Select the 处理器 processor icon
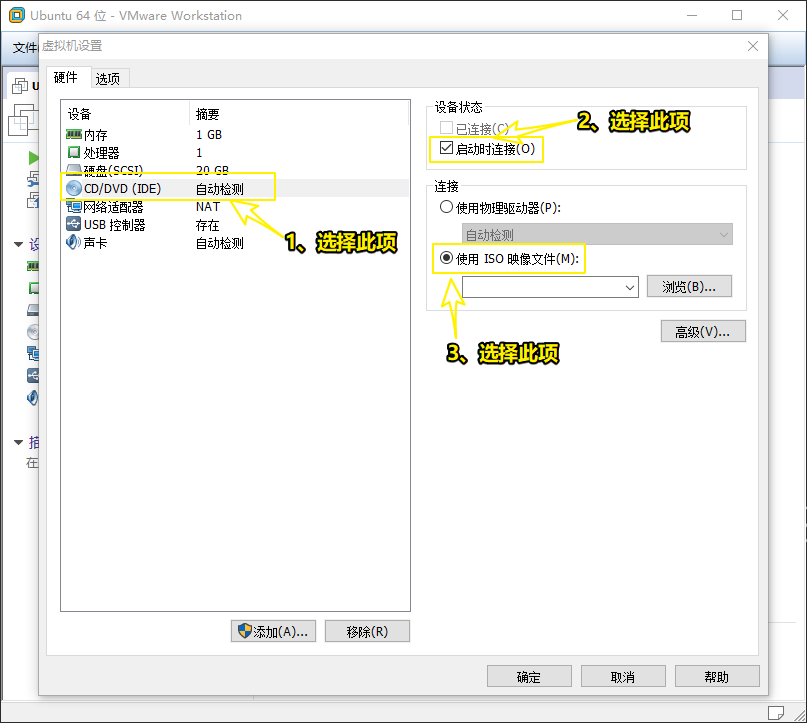The image size is (807, 723). tap(74, 152)
